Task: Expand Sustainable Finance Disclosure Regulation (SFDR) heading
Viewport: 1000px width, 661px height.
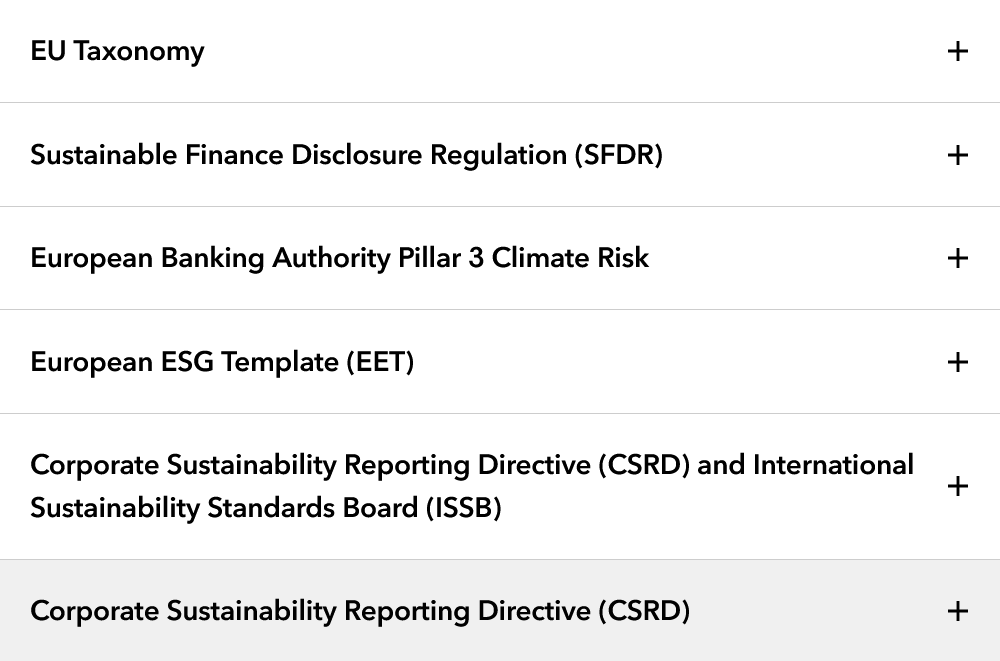Action: pyautogui.click(x=346, y=155)
